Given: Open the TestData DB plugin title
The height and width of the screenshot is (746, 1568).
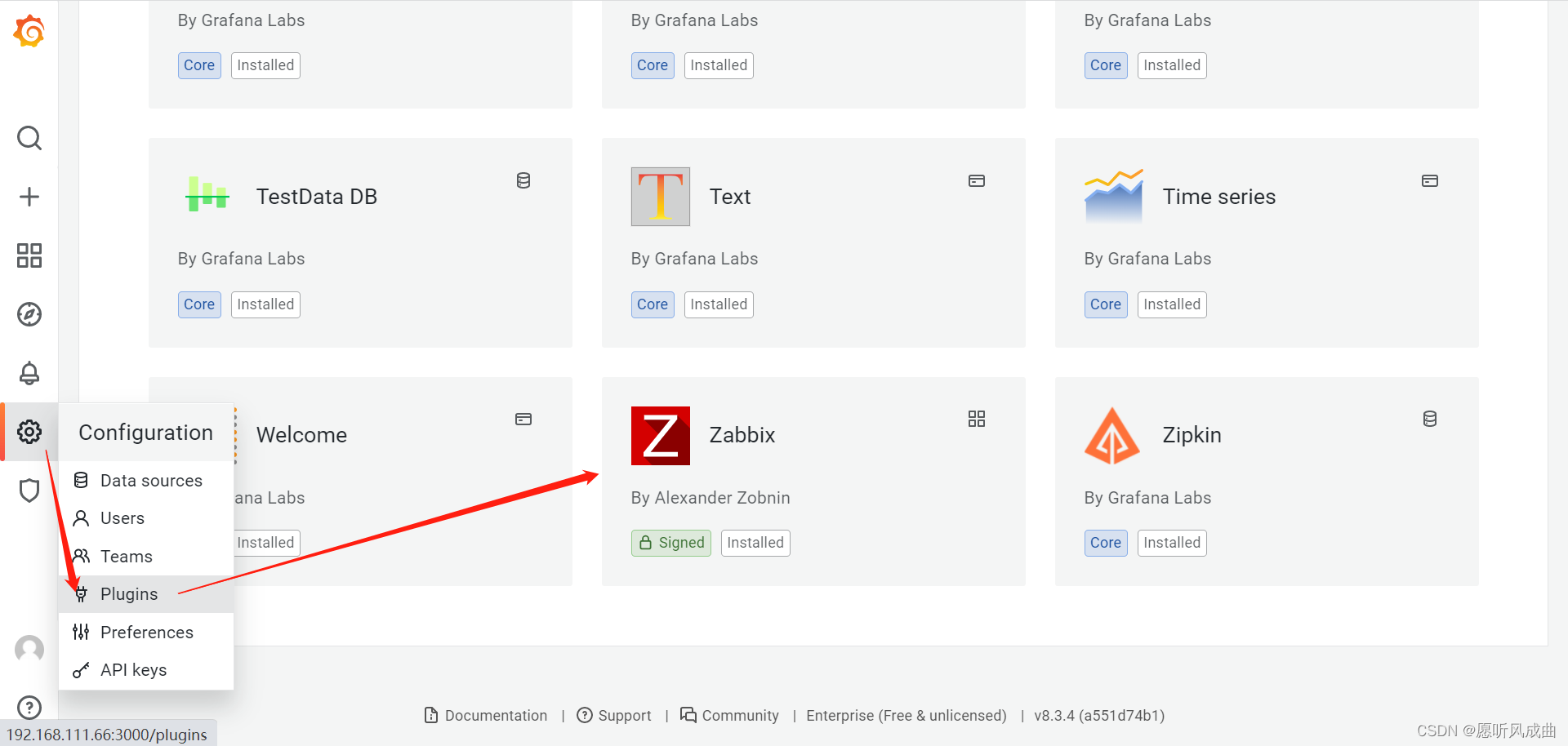Looking at the screenshot, I should tap(317, 197).
